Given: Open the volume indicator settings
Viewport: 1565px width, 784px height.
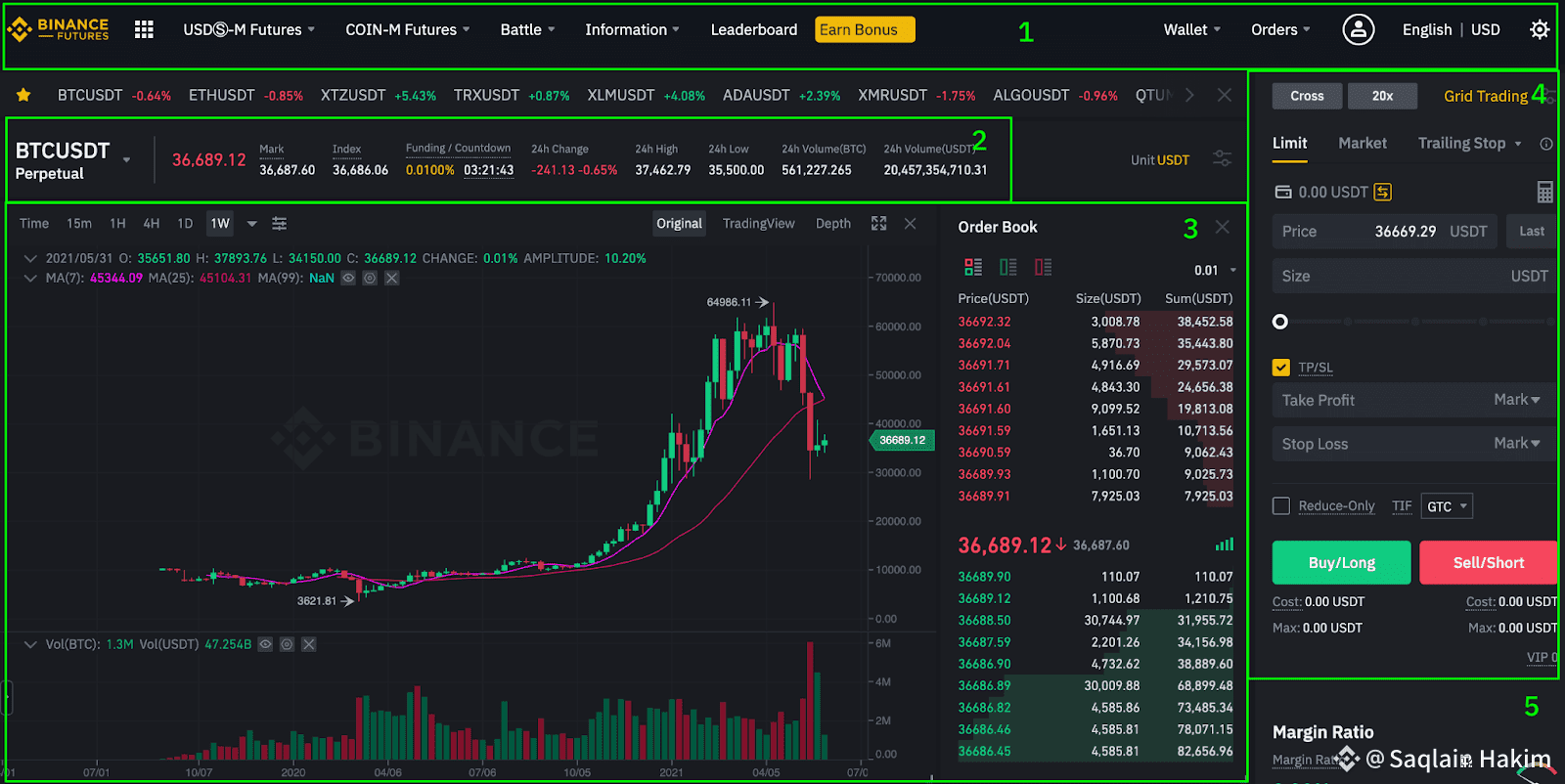Looking at the screenshot, I should point(287,644).
